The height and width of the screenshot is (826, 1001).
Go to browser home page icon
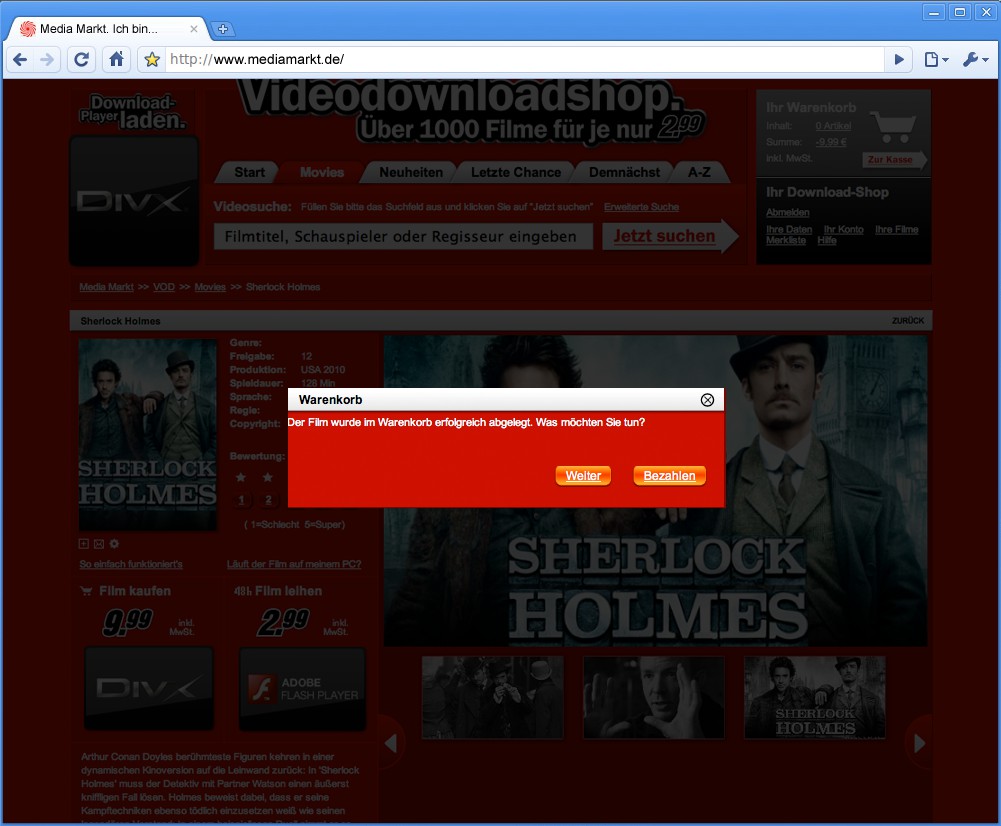117,60
